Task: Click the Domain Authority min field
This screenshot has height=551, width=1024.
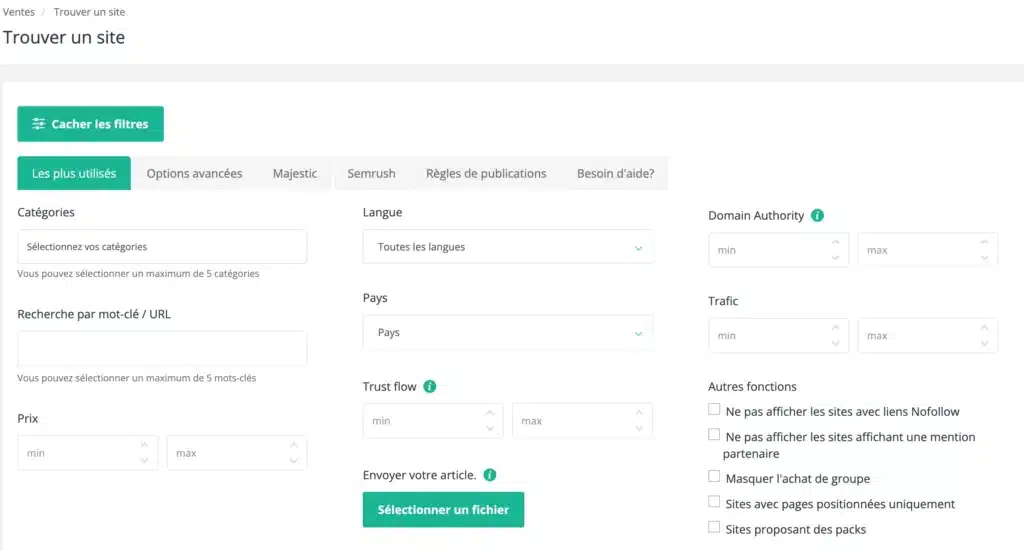Action: coord(778,250)
